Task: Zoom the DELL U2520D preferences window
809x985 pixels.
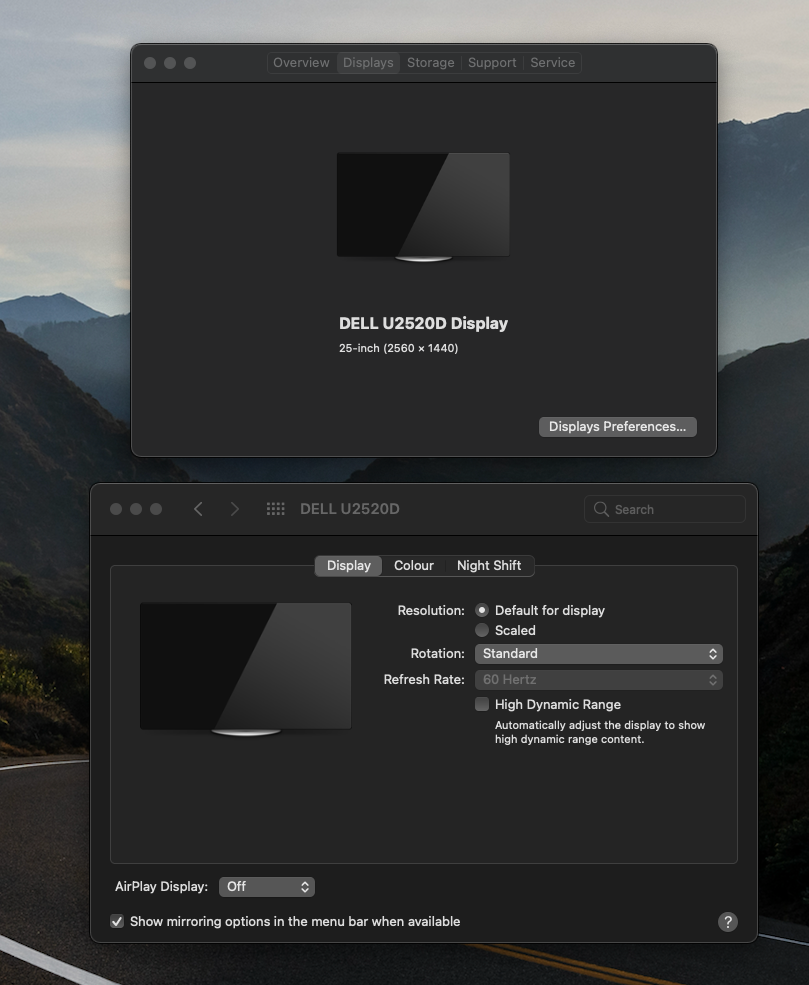Action: click(x=156, y=509)
